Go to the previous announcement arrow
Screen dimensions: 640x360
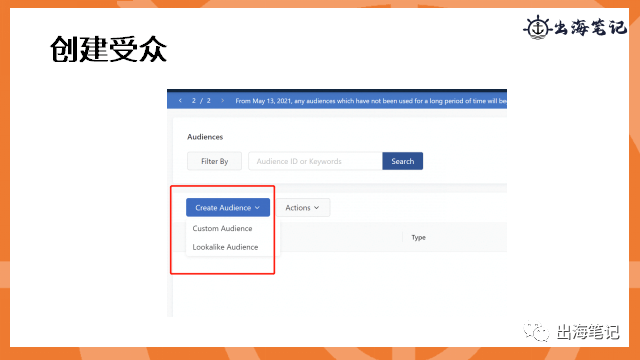tap(180, 100)
